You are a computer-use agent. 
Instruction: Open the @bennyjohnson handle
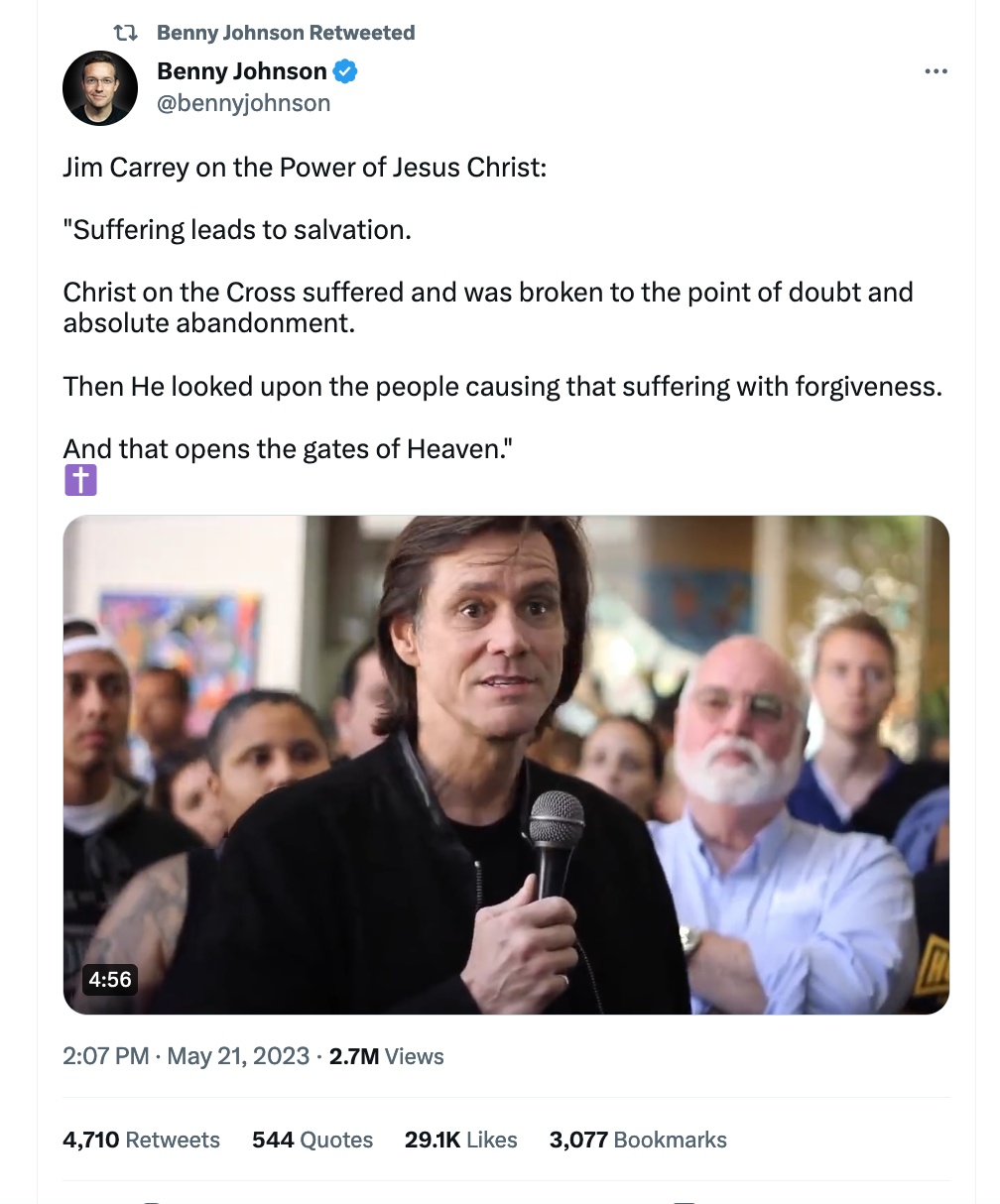click(x=244, y=103)
